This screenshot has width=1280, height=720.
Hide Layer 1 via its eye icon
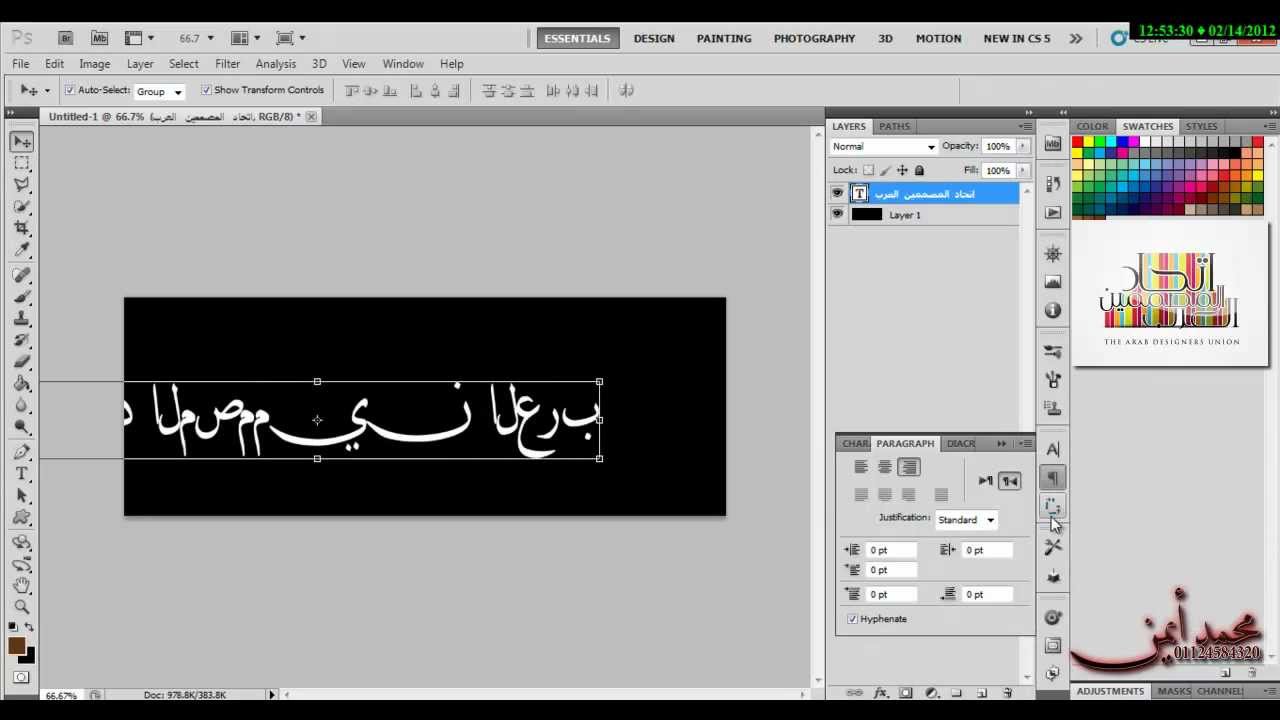pos(837,214)
